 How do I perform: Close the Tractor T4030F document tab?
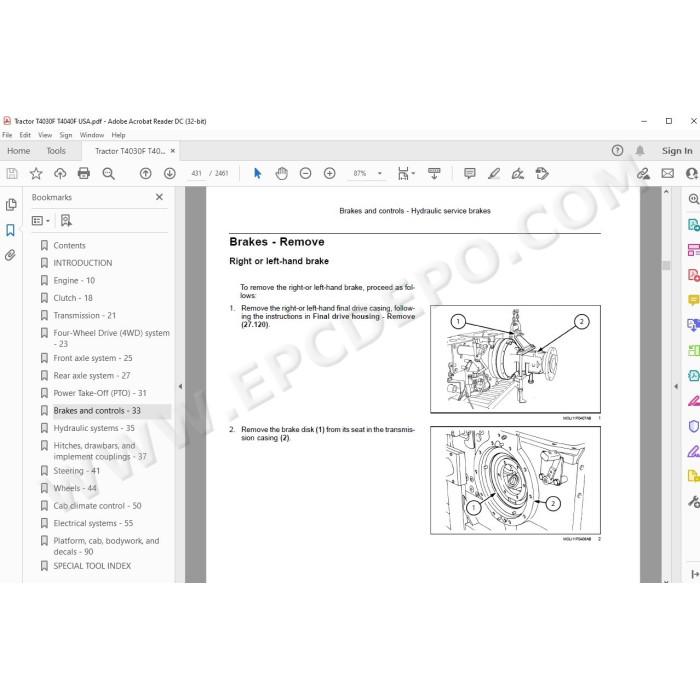pyautogui.click(x=173, y=151)
